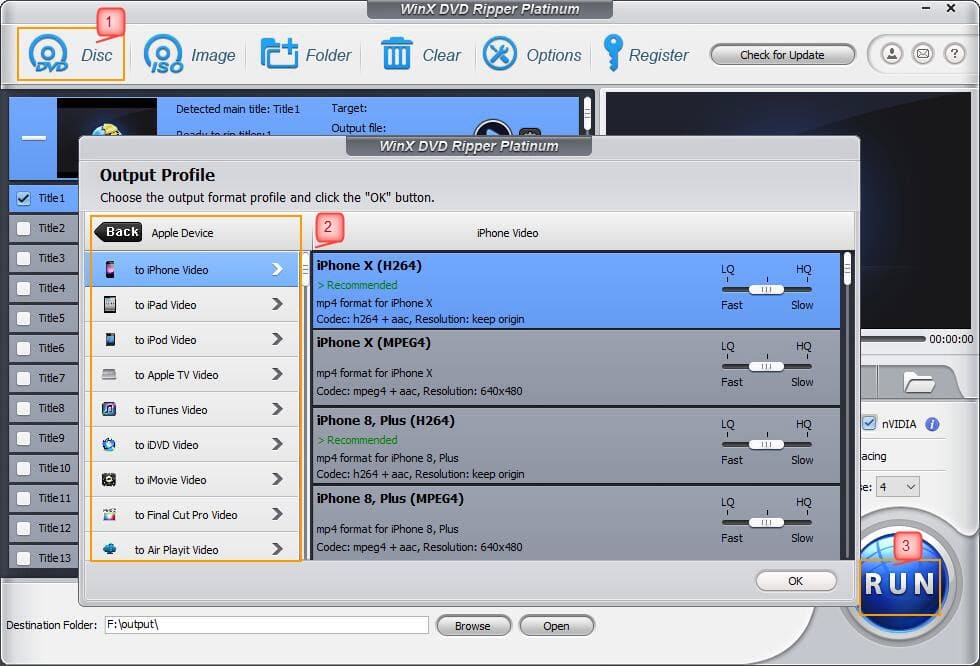
Task: Check the Title10 checkbox
Action: 24,469
